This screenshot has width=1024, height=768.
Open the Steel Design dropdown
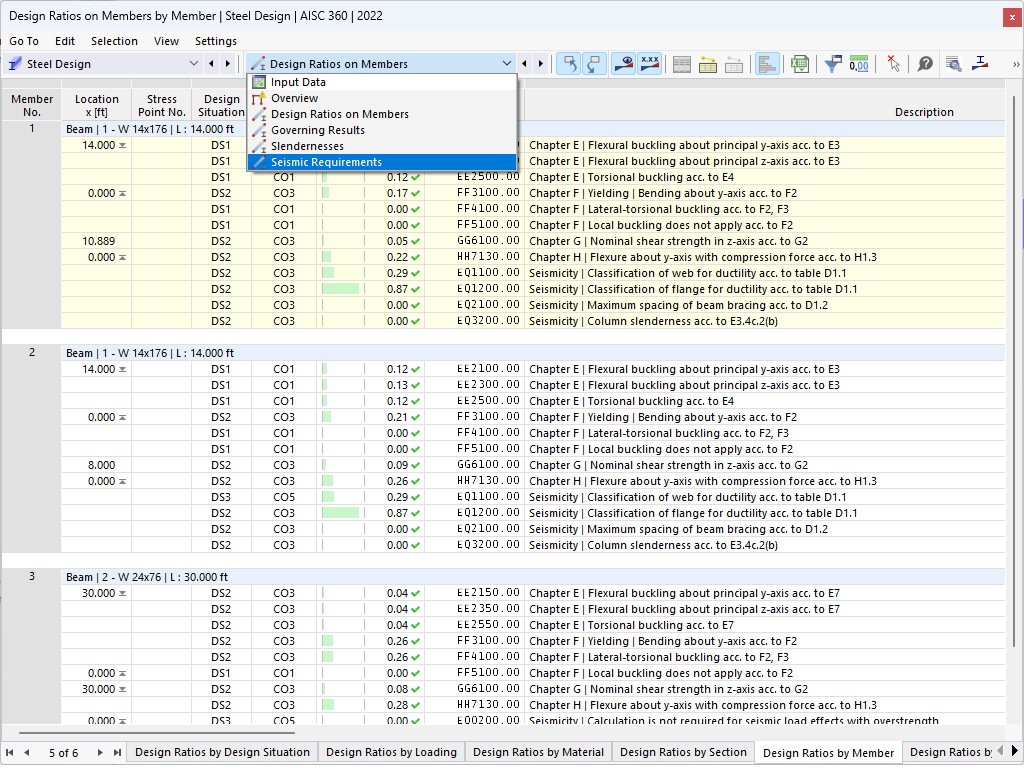click(x=194, y=64)
